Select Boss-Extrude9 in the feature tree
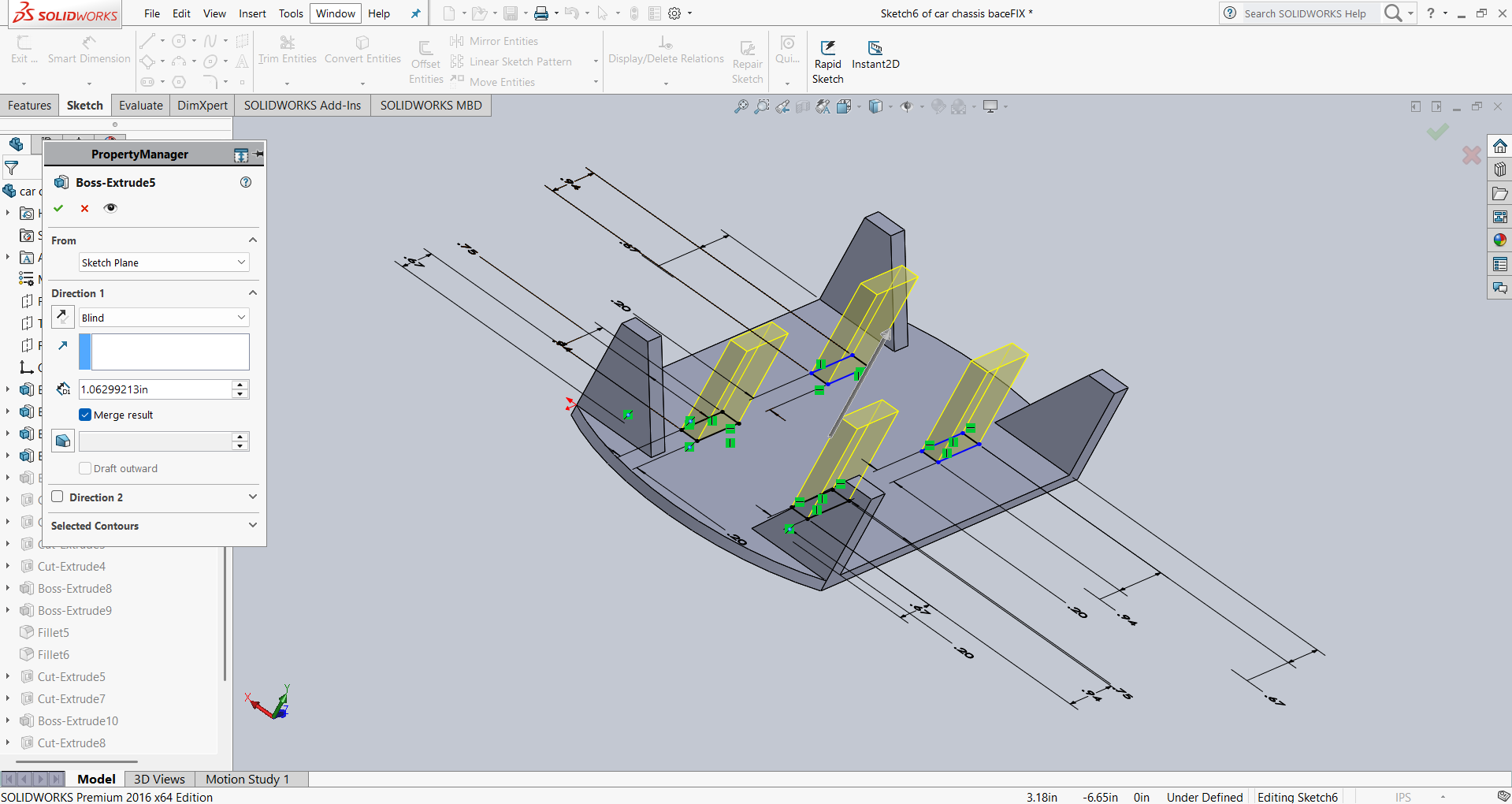The height and width of the screenshot is (804, 1512). pyautogui.click(x=75, y=610)
